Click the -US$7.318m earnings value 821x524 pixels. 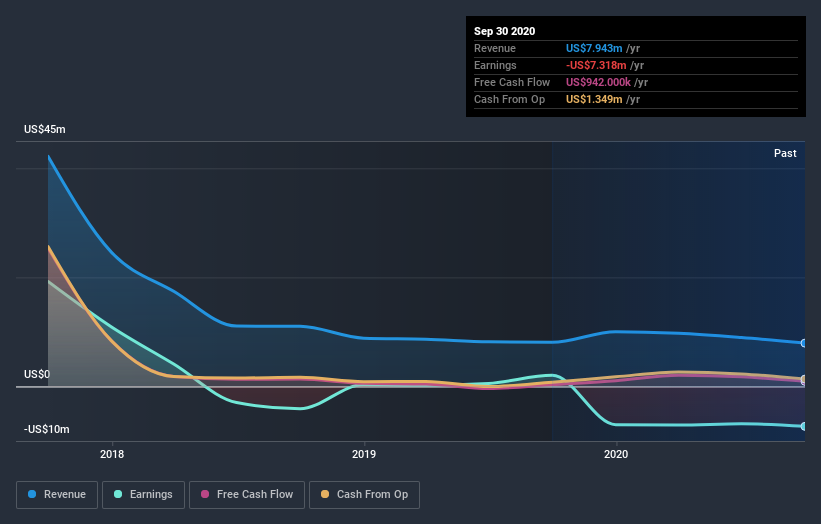pyautogui.click(x=596, y=65)
